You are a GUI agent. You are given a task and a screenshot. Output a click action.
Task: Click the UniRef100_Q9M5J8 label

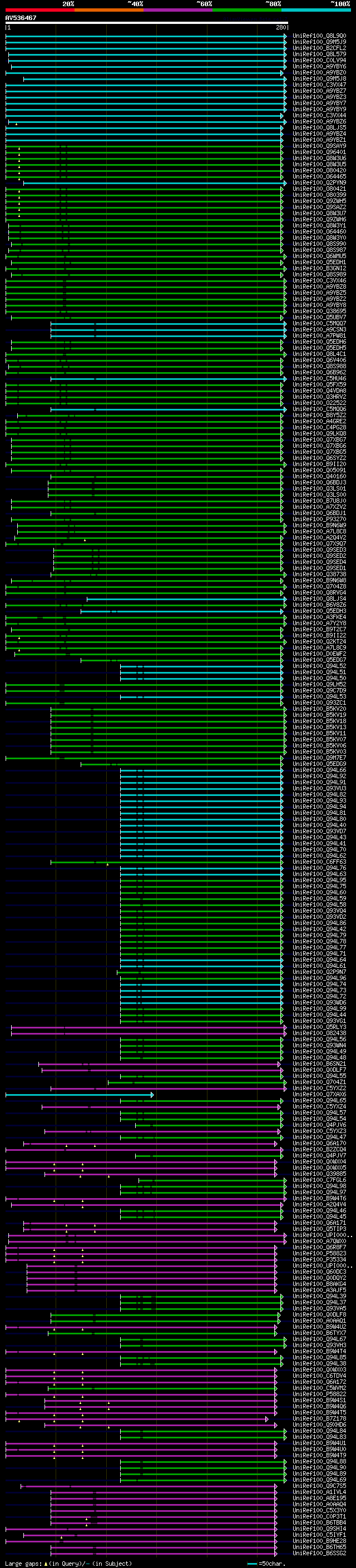319,78
